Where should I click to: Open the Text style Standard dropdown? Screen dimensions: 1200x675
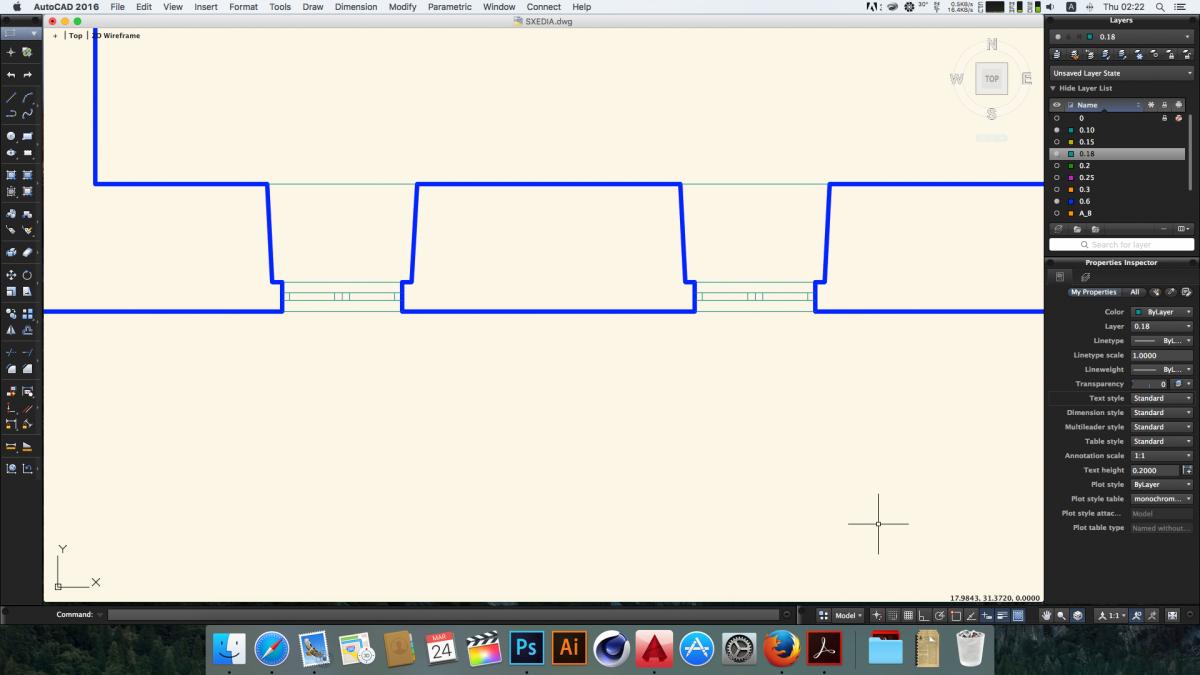click(1162, 398)
